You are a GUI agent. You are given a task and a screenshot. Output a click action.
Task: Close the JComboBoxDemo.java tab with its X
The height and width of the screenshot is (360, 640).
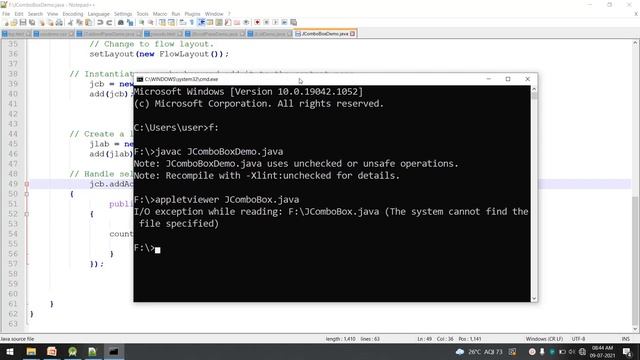[x=353, y=33]
